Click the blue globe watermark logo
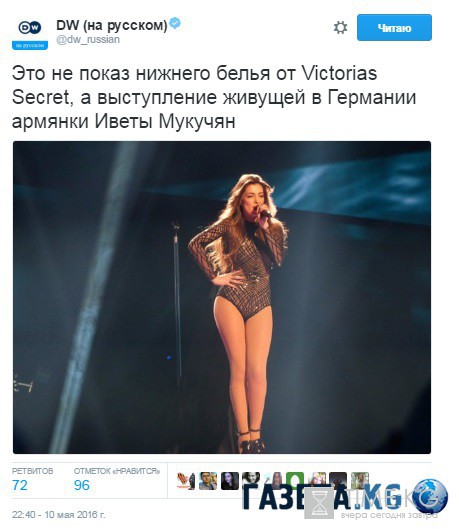This screenshot has height=529, width=459. pyautogui.click(x=430, y=496)
